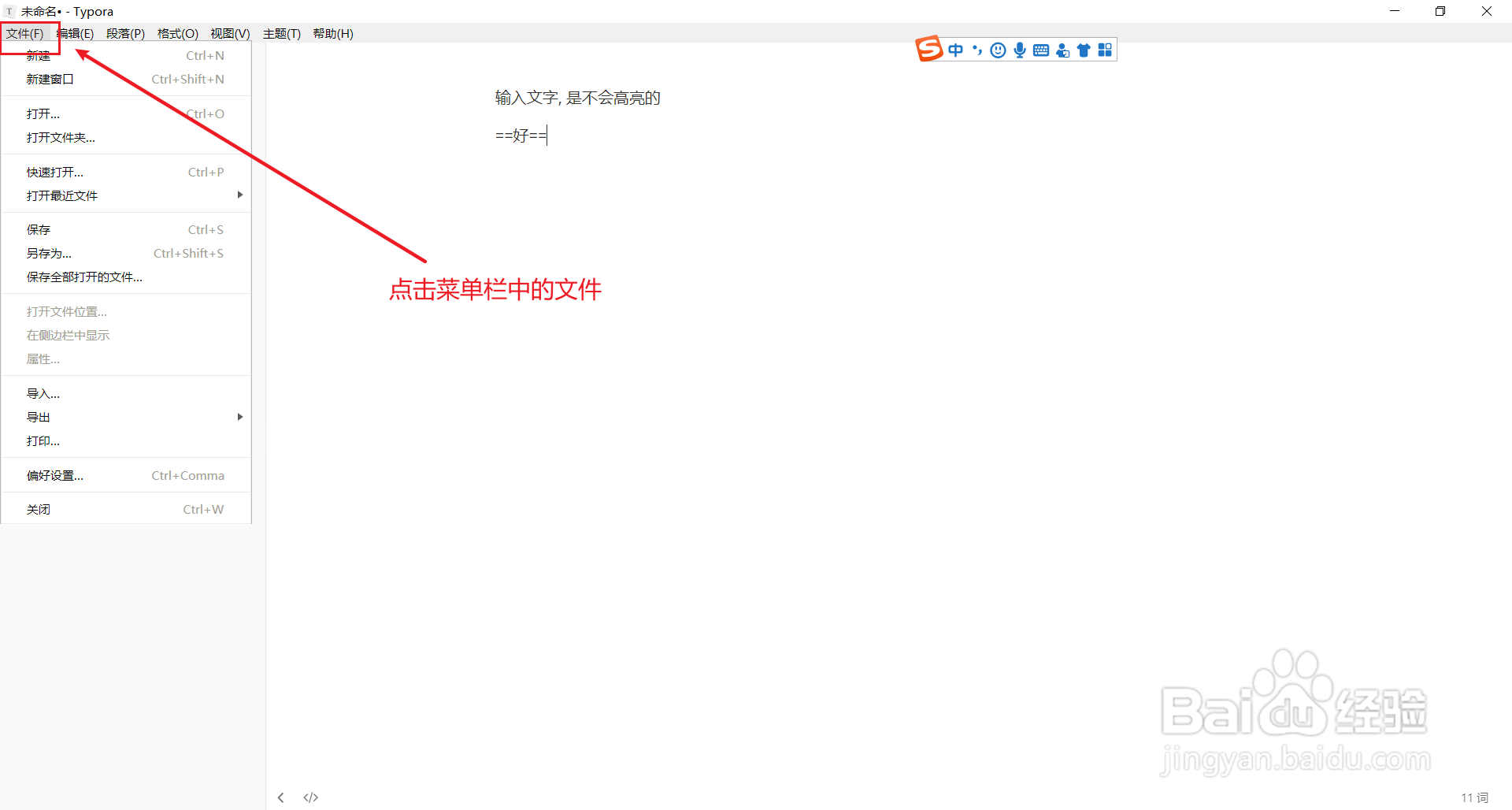Start voice input with the microphone icon

click(x=1019, y=50)
